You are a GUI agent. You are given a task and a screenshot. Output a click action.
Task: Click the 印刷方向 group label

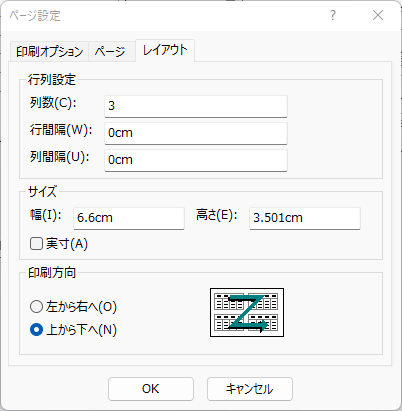(x=52, y=273)
